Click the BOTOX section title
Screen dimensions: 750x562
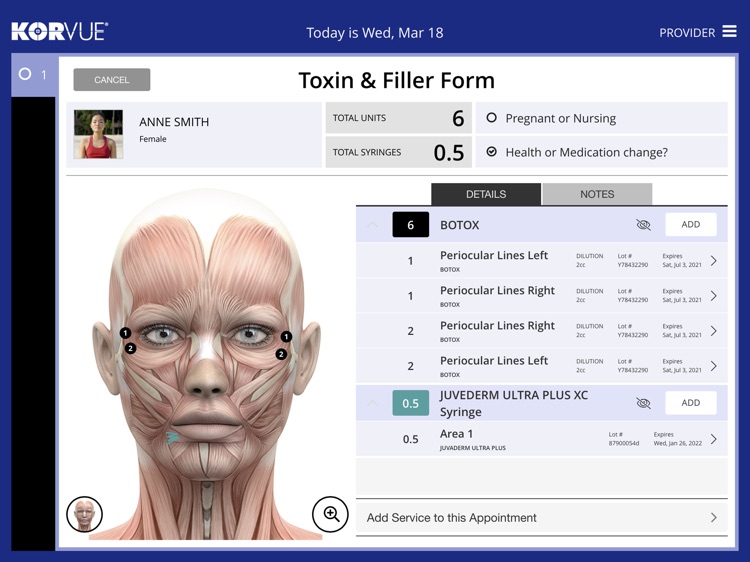pyautogui.click(x=460, y=225)
